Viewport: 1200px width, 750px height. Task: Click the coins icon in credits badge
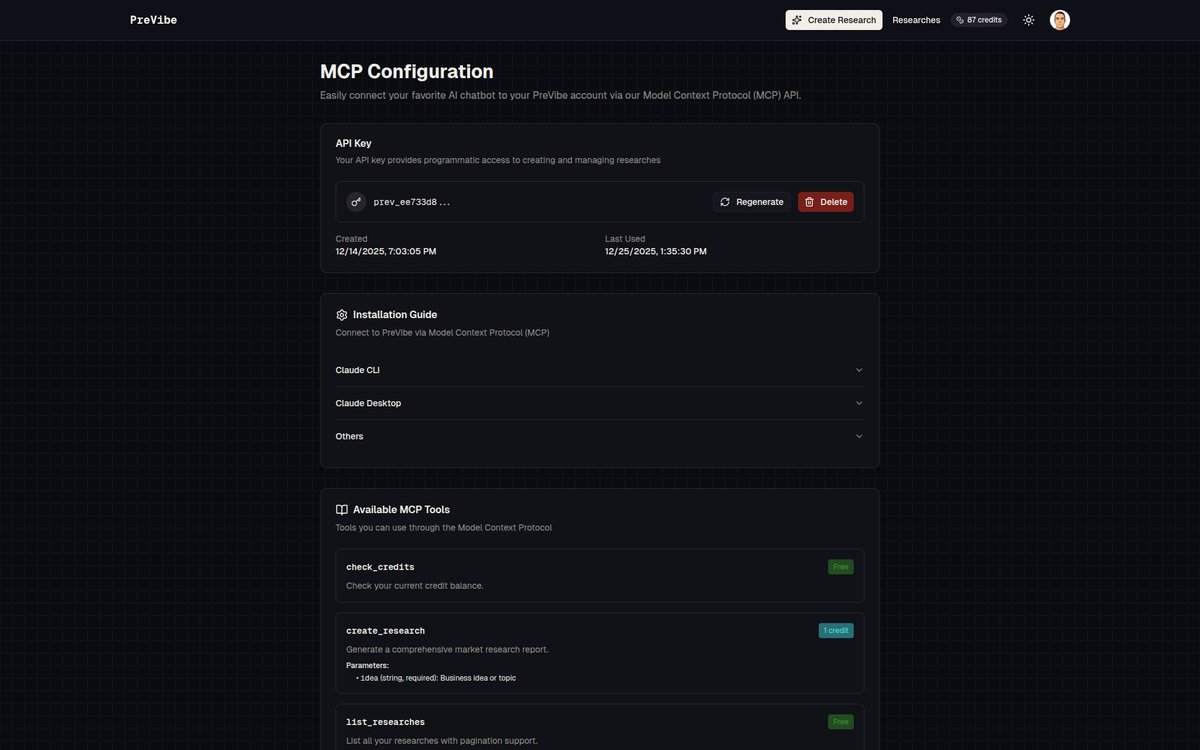click(x=960, y=20)
